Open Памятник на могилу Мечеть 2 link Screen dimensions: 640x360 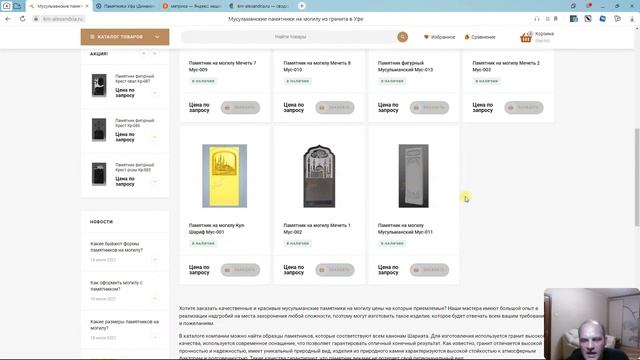[x=506, y=66]
